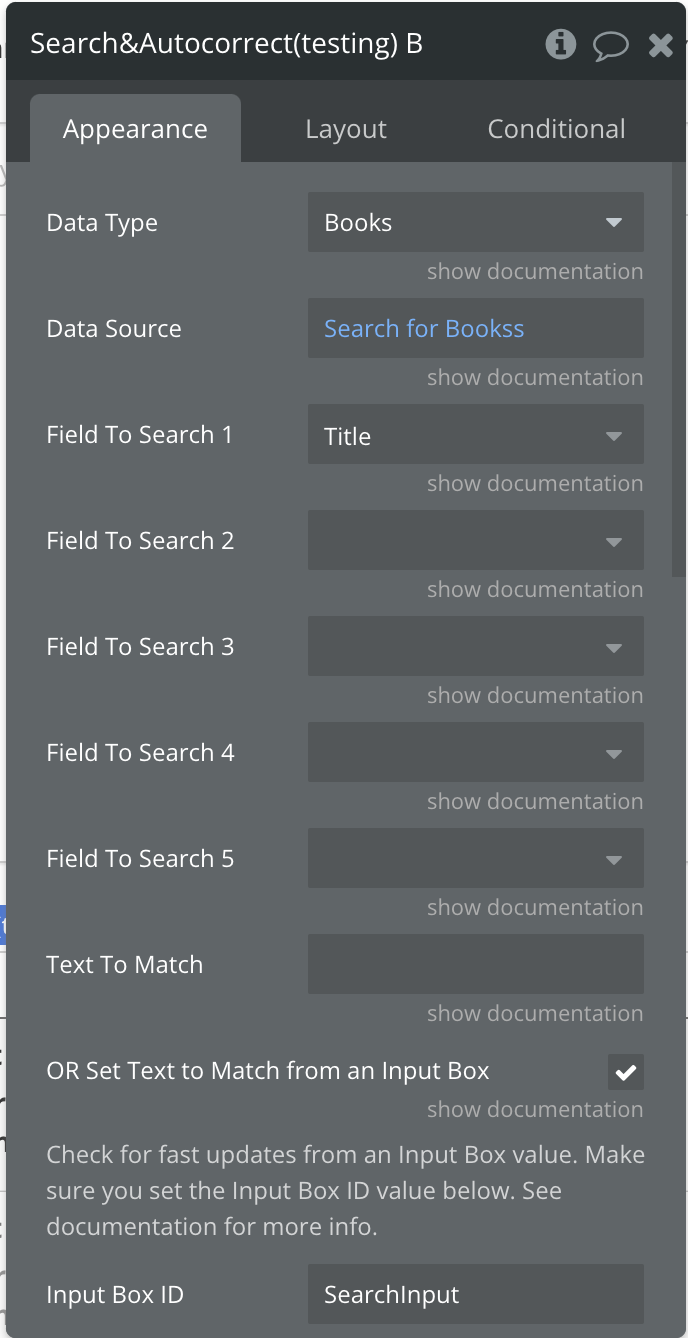Switch to the Layout tab
Screen dimensions: 688x1338
coord(346,129)
